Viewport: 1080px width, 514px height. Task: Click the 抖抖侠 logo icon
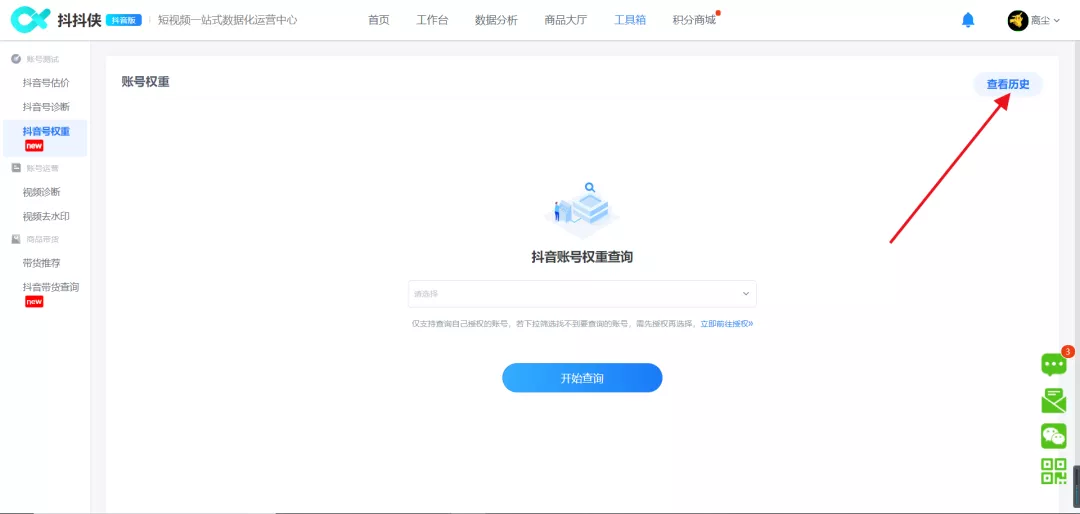pos(28,20)
